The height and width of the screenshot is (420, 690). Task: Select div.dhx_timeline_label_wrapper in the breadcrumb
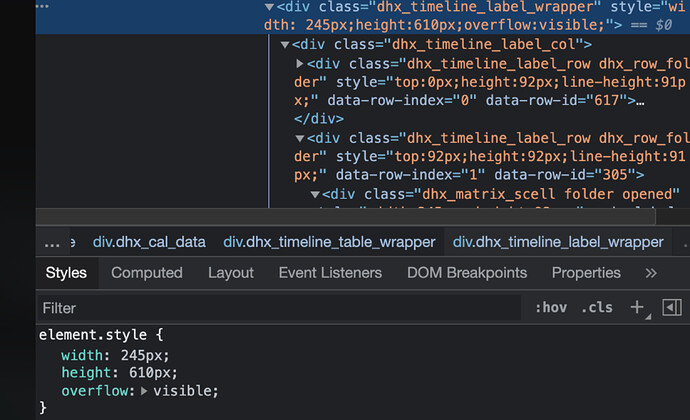click(x=558, y=242)
